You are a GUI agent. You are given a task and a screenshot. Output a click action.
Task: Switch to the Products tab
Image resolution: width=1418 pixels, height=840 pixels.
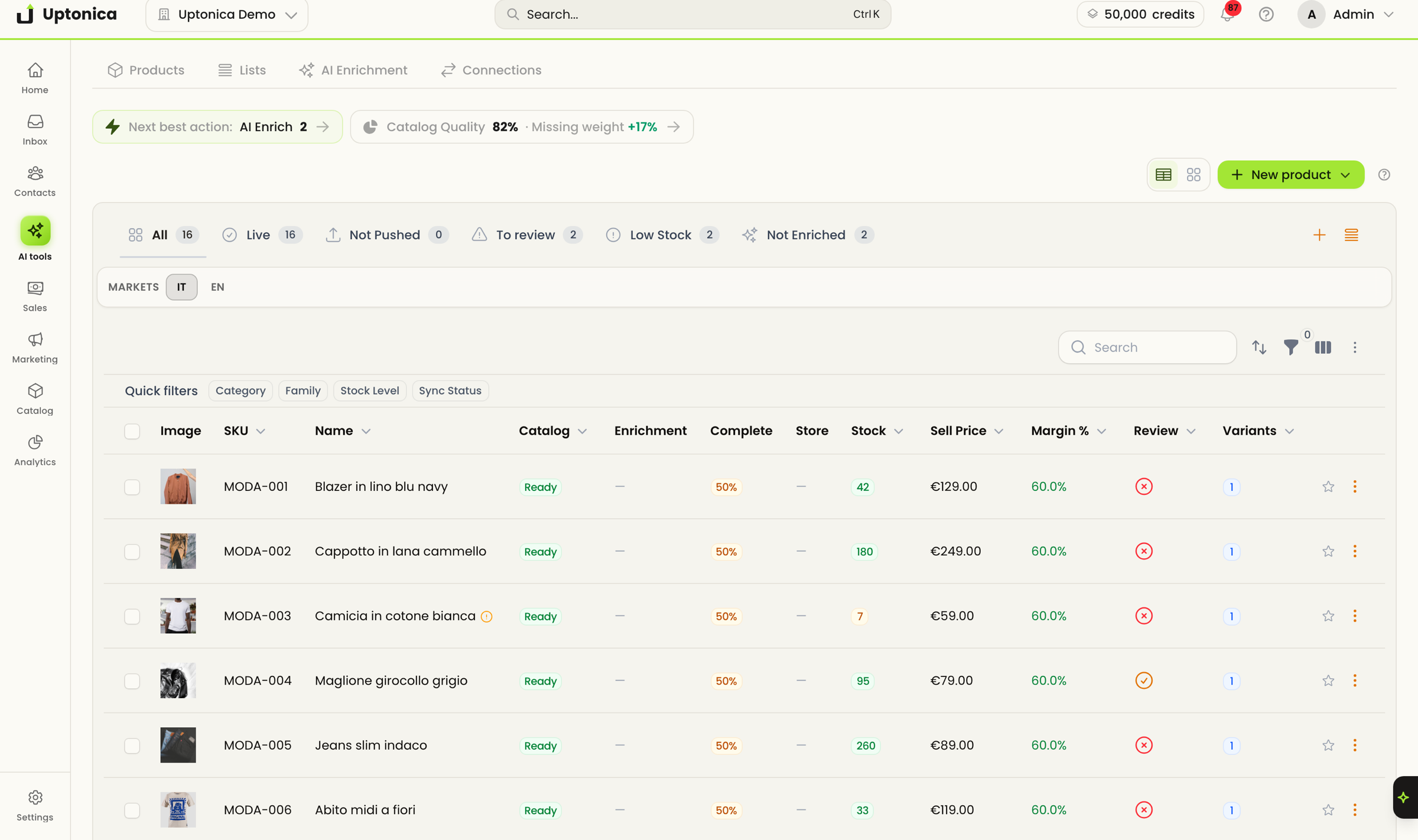tap(146, 70)
